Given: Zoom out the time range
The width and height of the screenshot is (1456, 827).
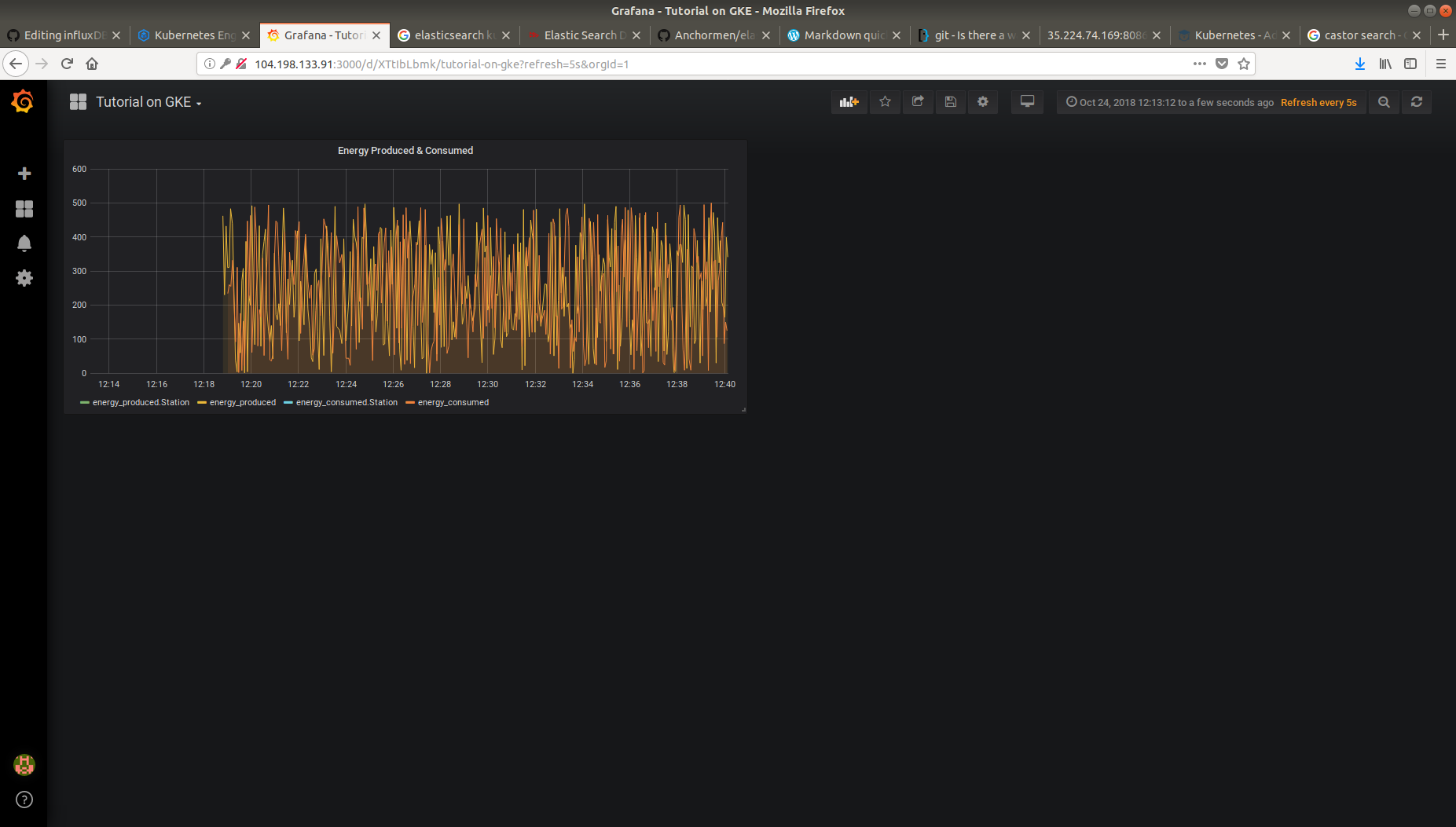Looking at the screenshot, I should (x=1384, y=102).
